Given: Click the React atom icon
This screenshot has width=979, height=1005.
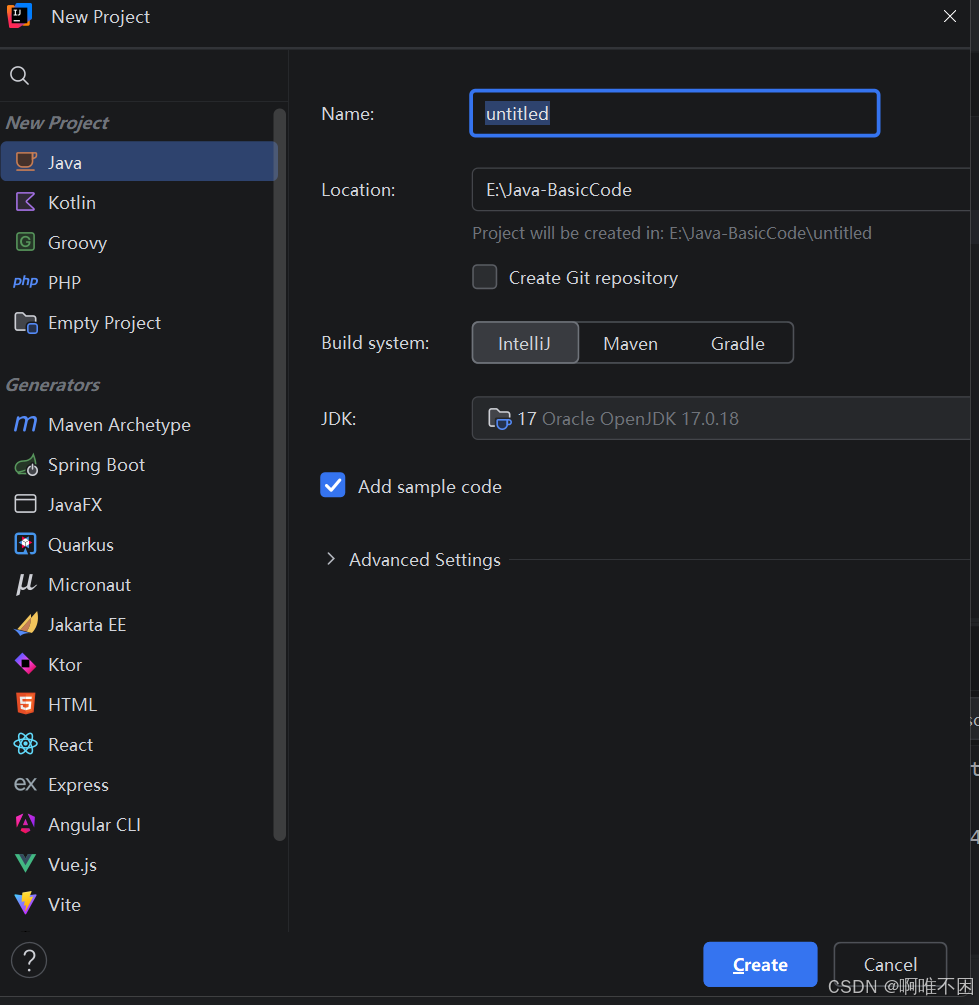Looking at the screenshot, I should (x=26, y=743).
